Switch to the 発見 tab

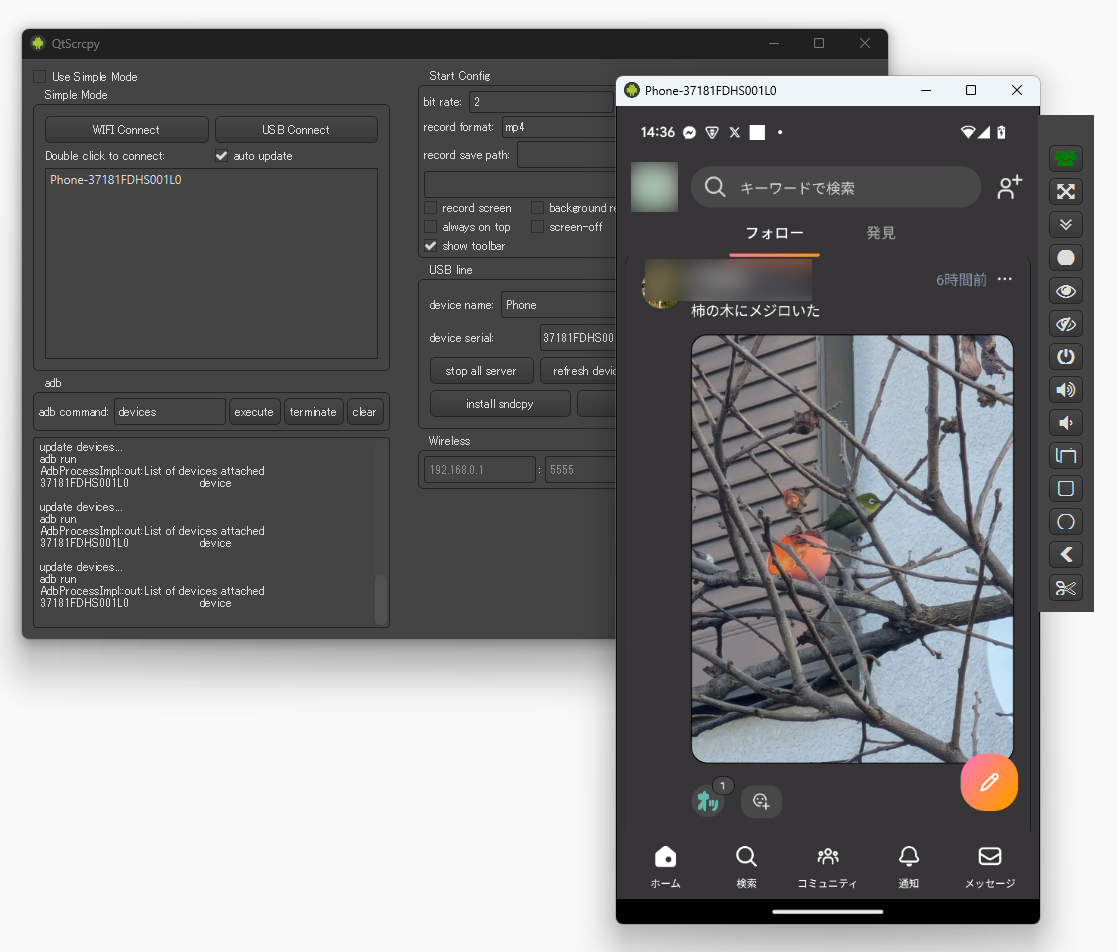point(880,232)
